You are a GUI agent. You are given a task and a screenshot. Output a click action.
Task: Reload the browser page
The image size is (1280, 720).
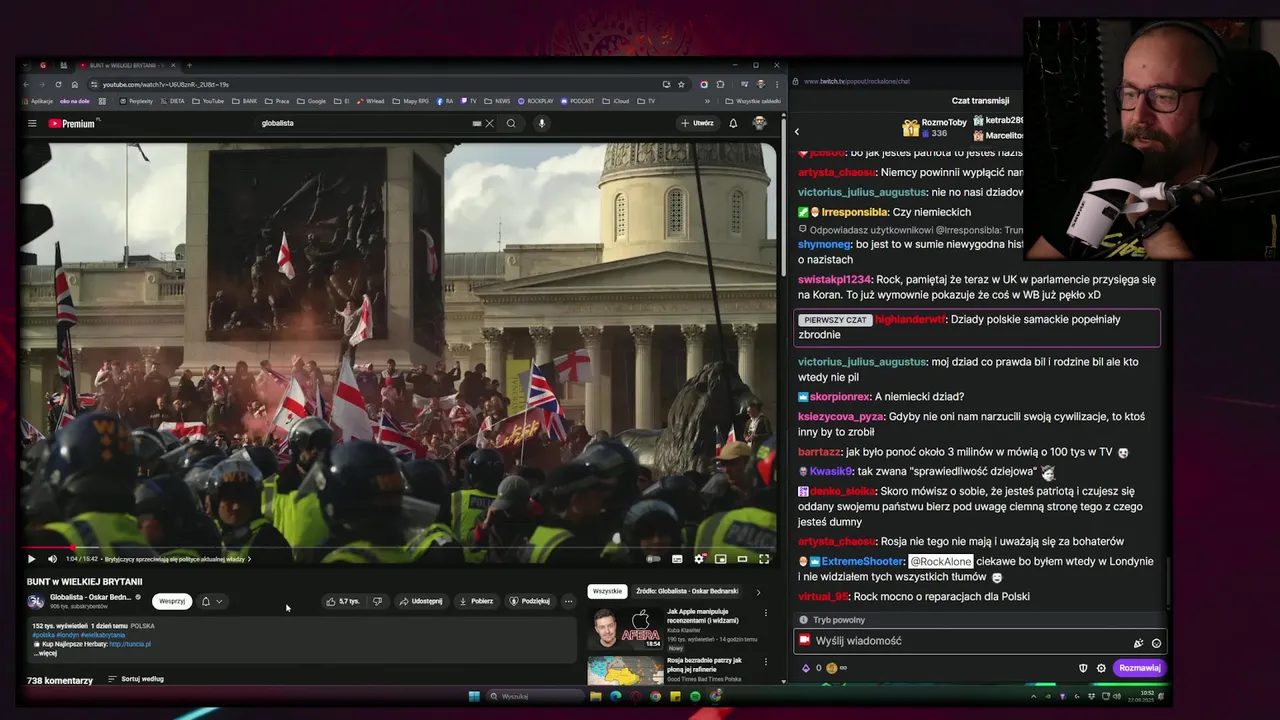click(58, 84)
